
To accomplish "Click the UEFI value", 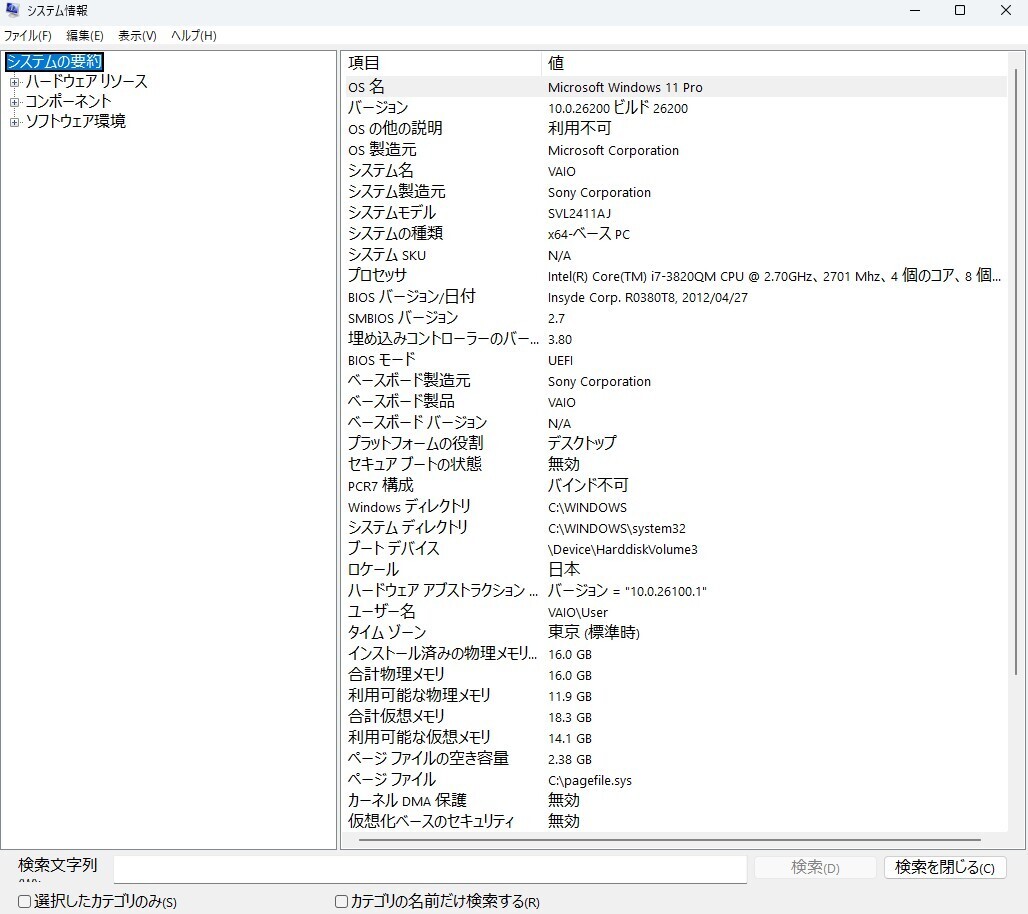I will coord(561,360).
